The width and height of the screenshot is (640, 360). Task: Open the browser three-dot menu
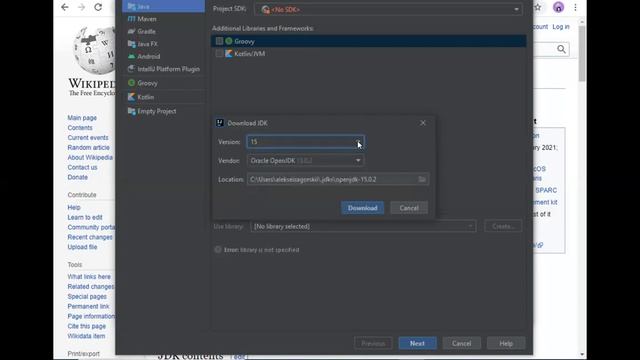[576, 7]
